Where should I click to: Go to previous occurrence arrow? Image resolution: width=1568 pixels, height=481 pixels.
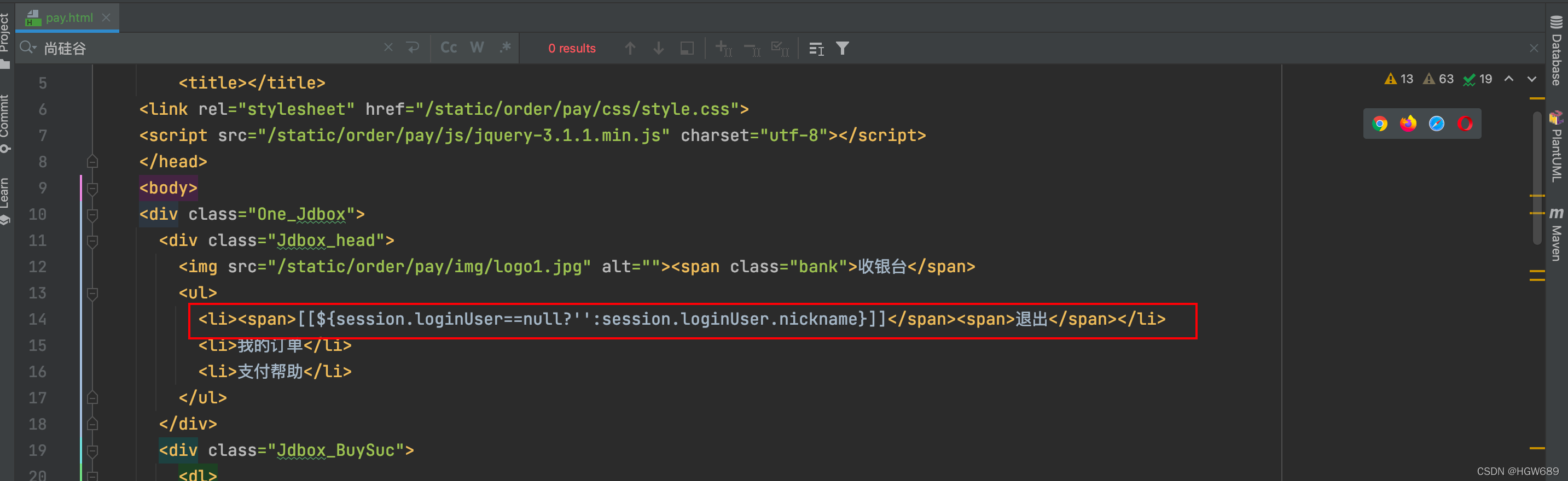(x=630, y=48)
